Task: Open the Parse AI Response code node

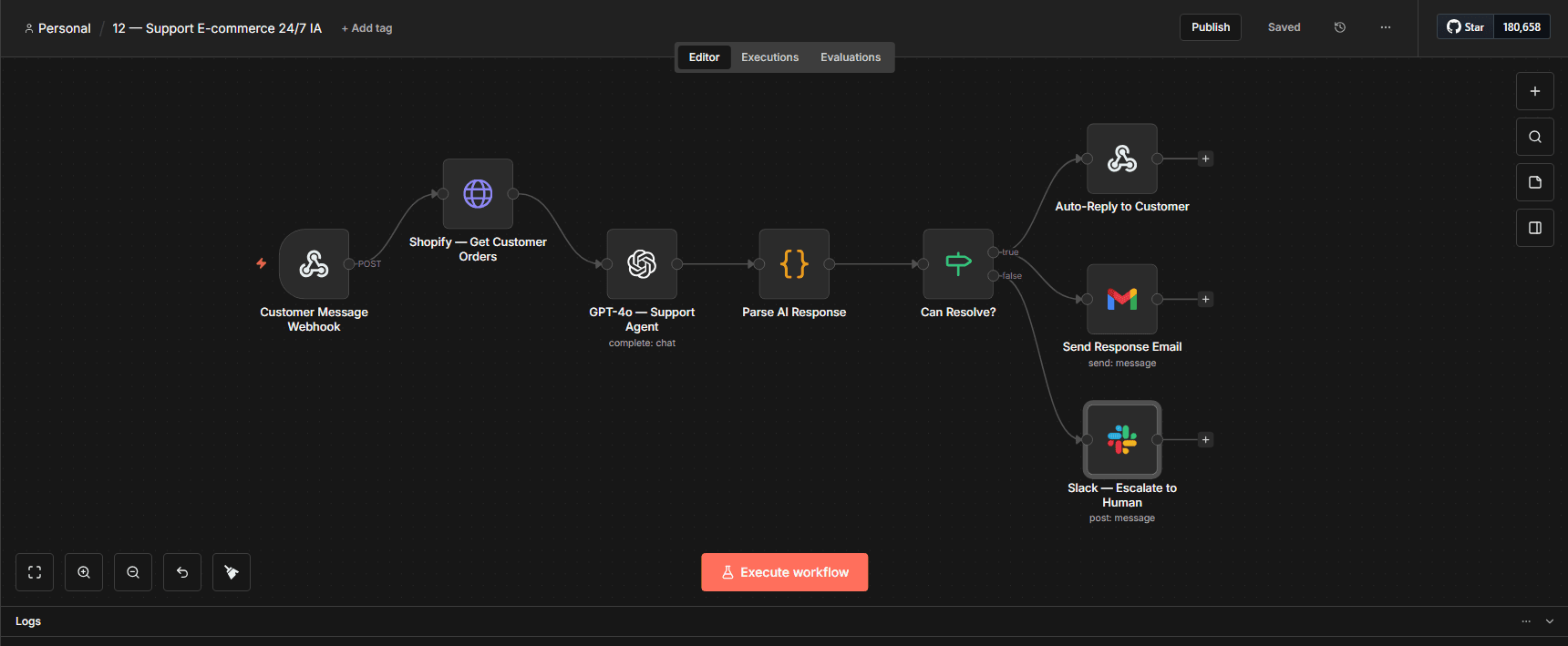Action: [794, 263]
